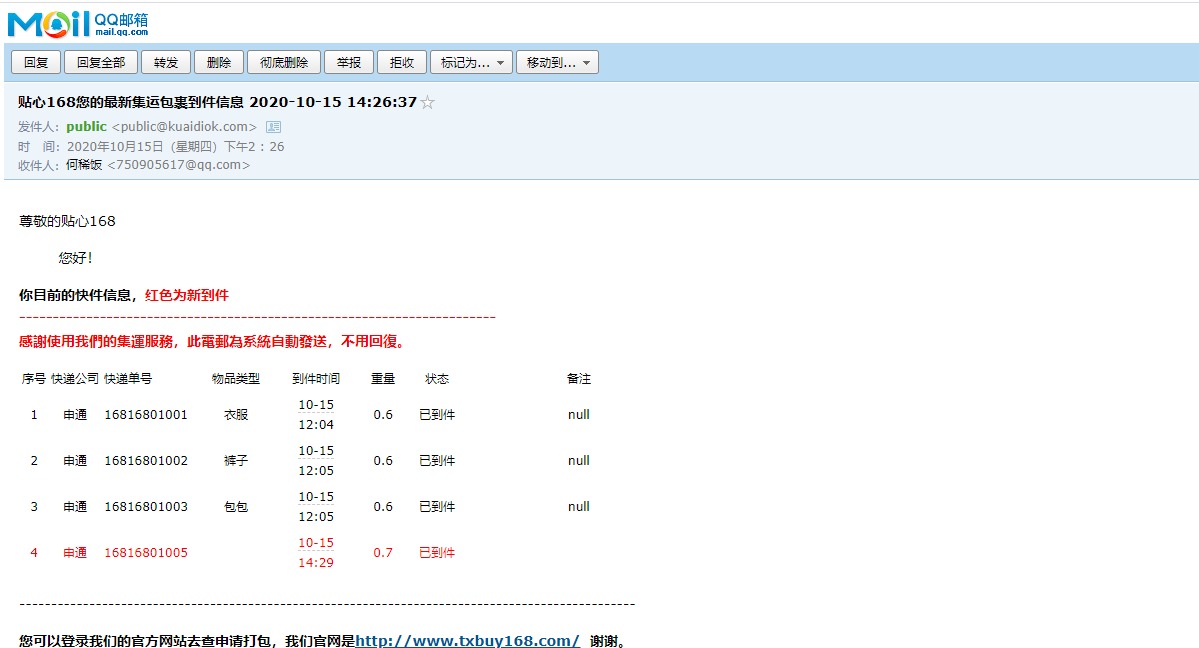Screen dimensions: 1199x648
Task: Click tracking number 16816801001
Action: (146, 415)
